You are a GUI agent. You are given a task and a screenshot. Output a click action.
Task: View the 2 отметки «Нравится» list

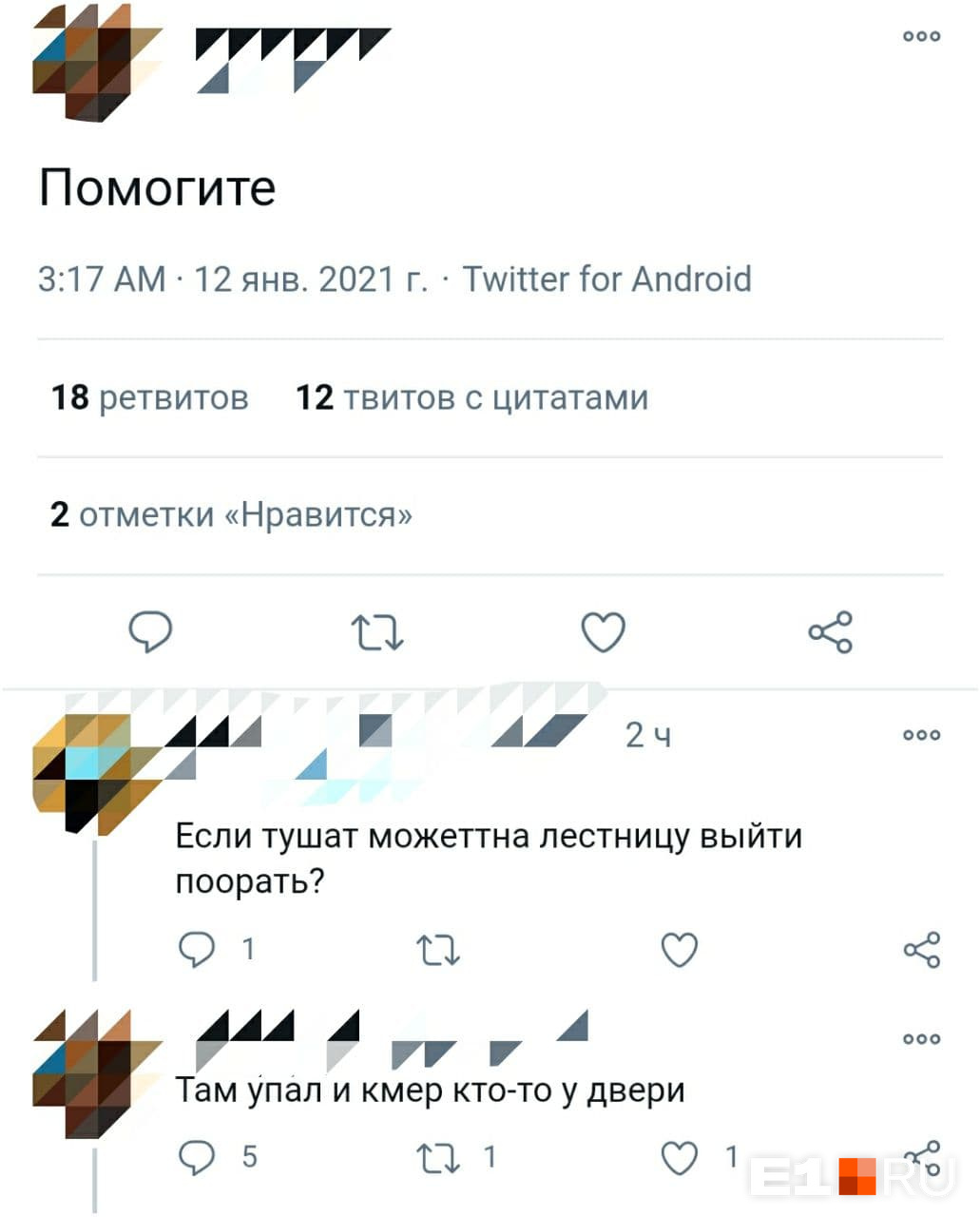coord(231,515)
